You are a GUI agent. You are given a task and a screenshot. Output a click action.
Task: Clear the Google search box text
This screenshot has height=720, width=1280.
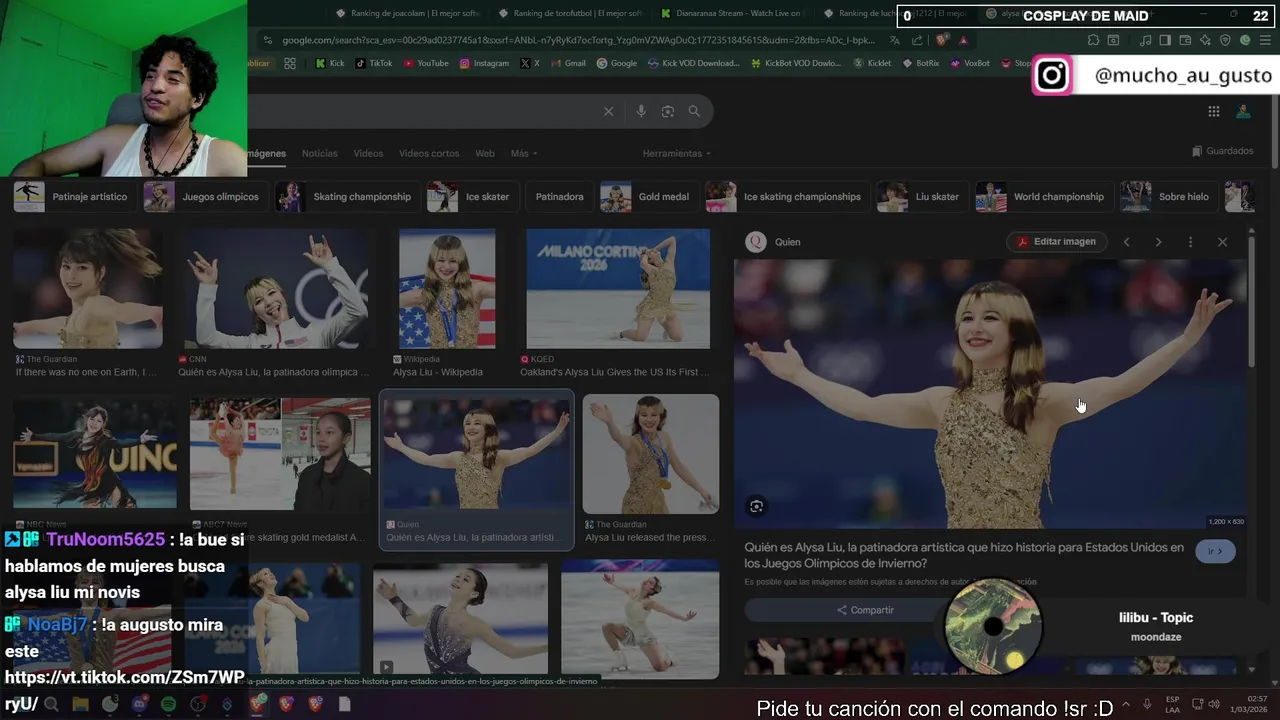pyautogui.click(x=608, y=111)
